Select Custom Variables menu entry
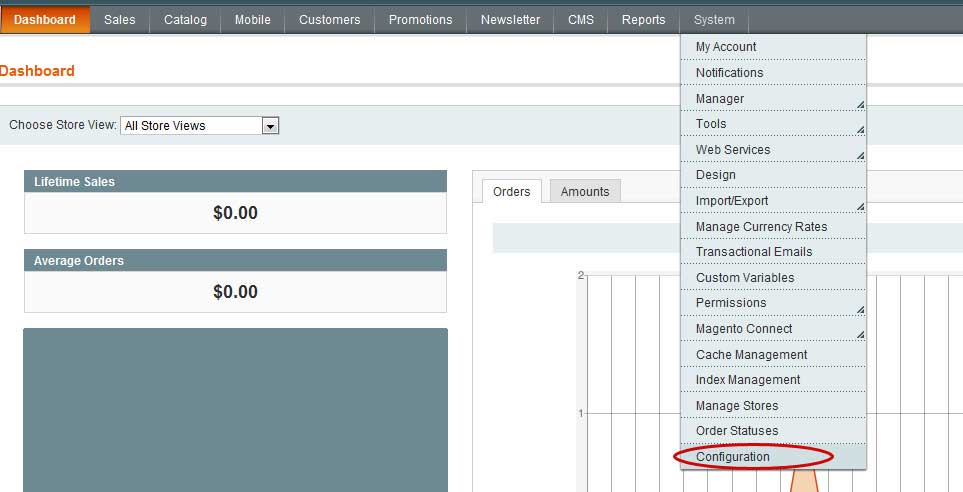 pos(773,278)
